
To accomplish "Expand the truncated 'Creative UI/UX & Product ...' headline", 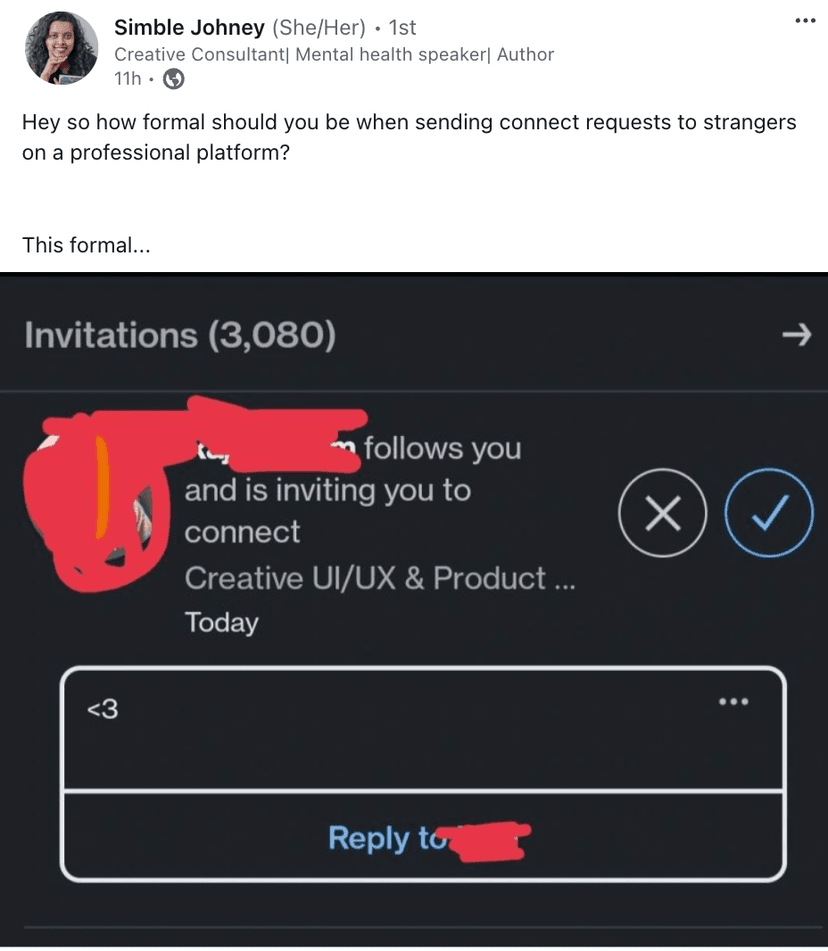I will (379, 578).
